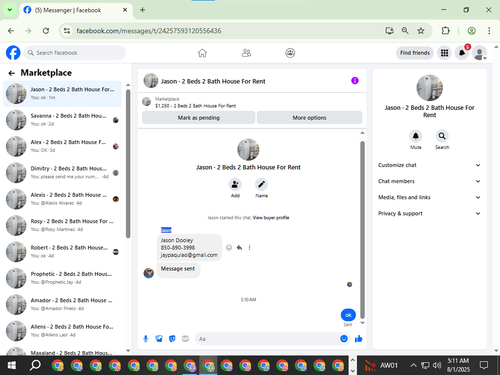Click the Search Facebook field
This screenshot has width=500, height=375.
[x=75, y=53]
